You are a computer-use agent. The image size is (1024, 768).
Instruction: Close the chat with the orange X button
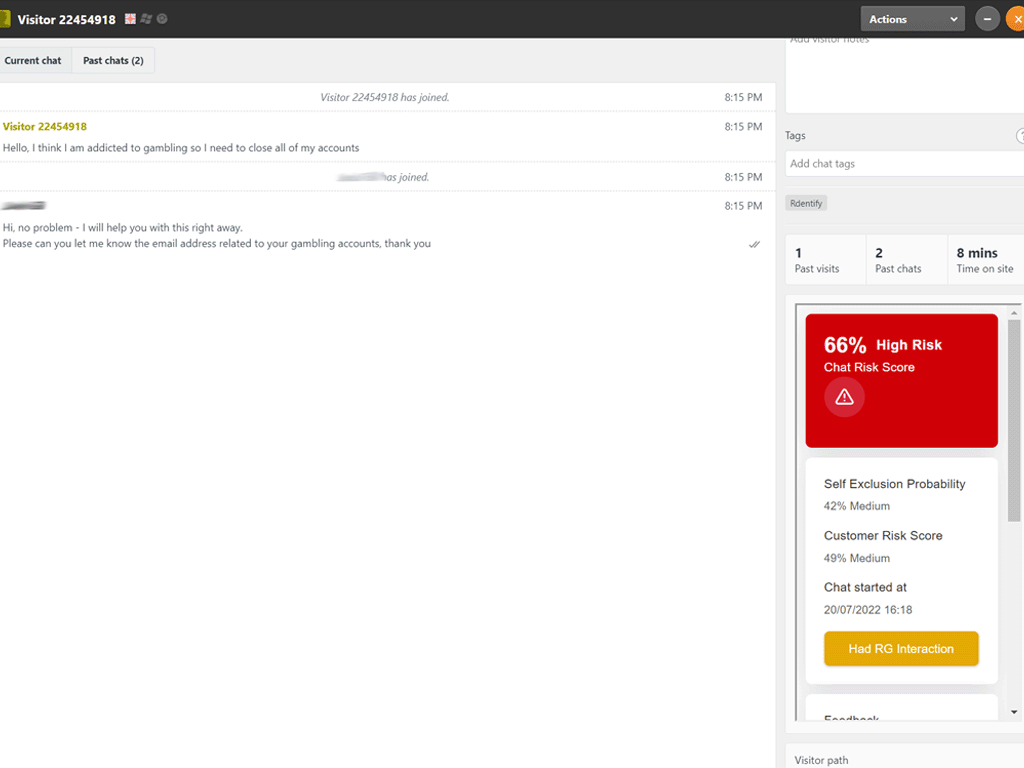tap(1014, 19)
